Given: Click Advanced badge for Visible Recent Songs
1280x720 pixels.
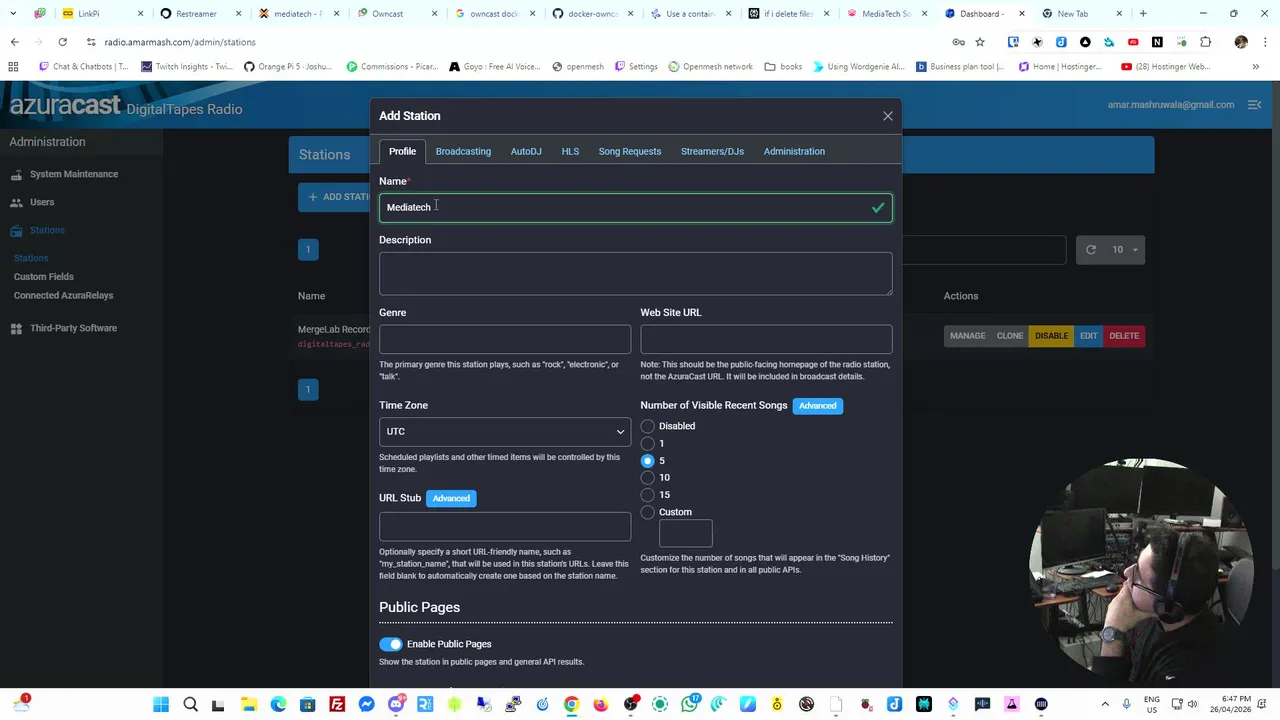Looking at the screenshot, I should coord(817,405).
